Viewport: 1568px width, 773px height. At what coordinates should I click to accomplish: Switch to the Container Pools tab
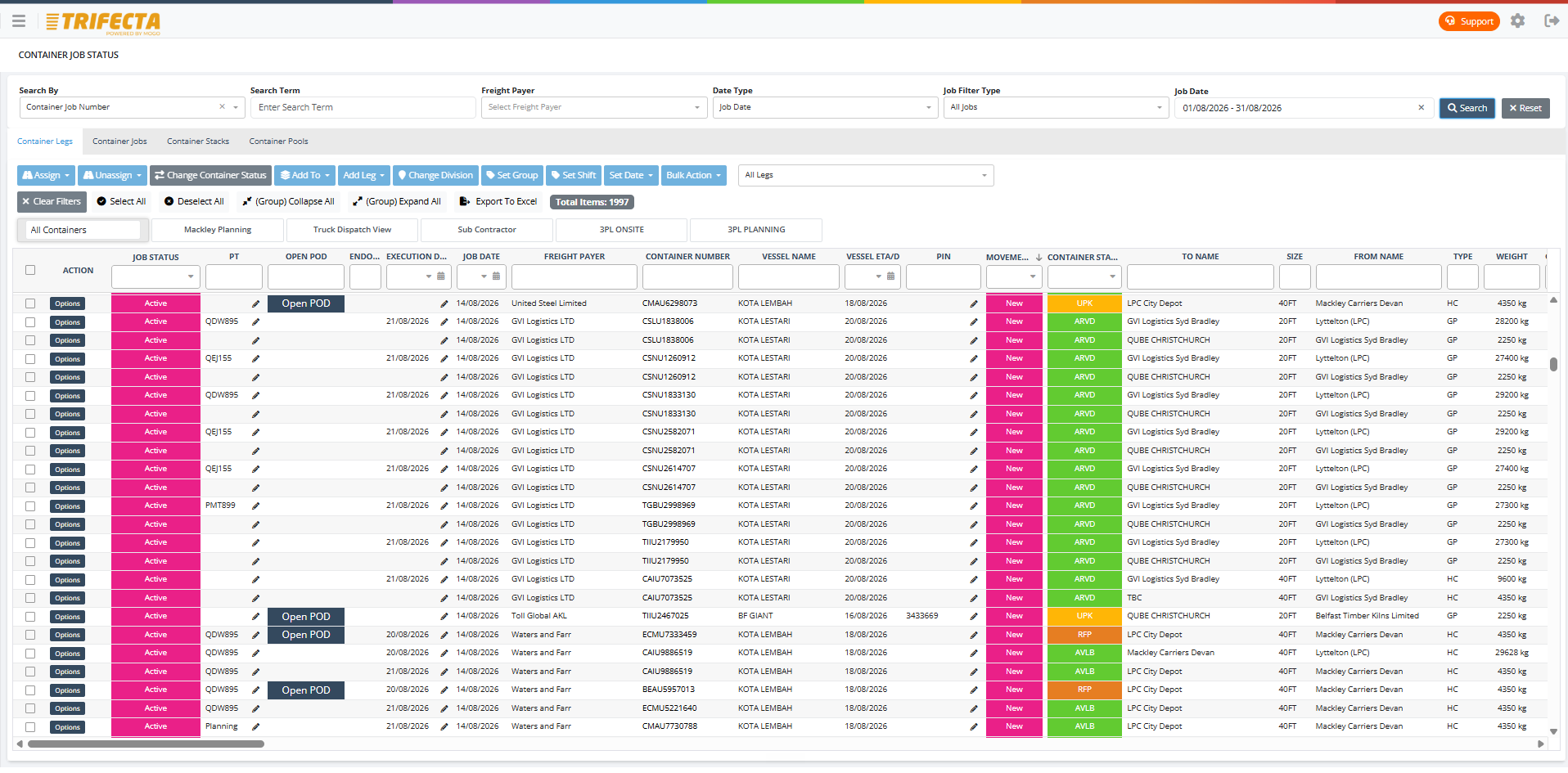coord(278,142)
